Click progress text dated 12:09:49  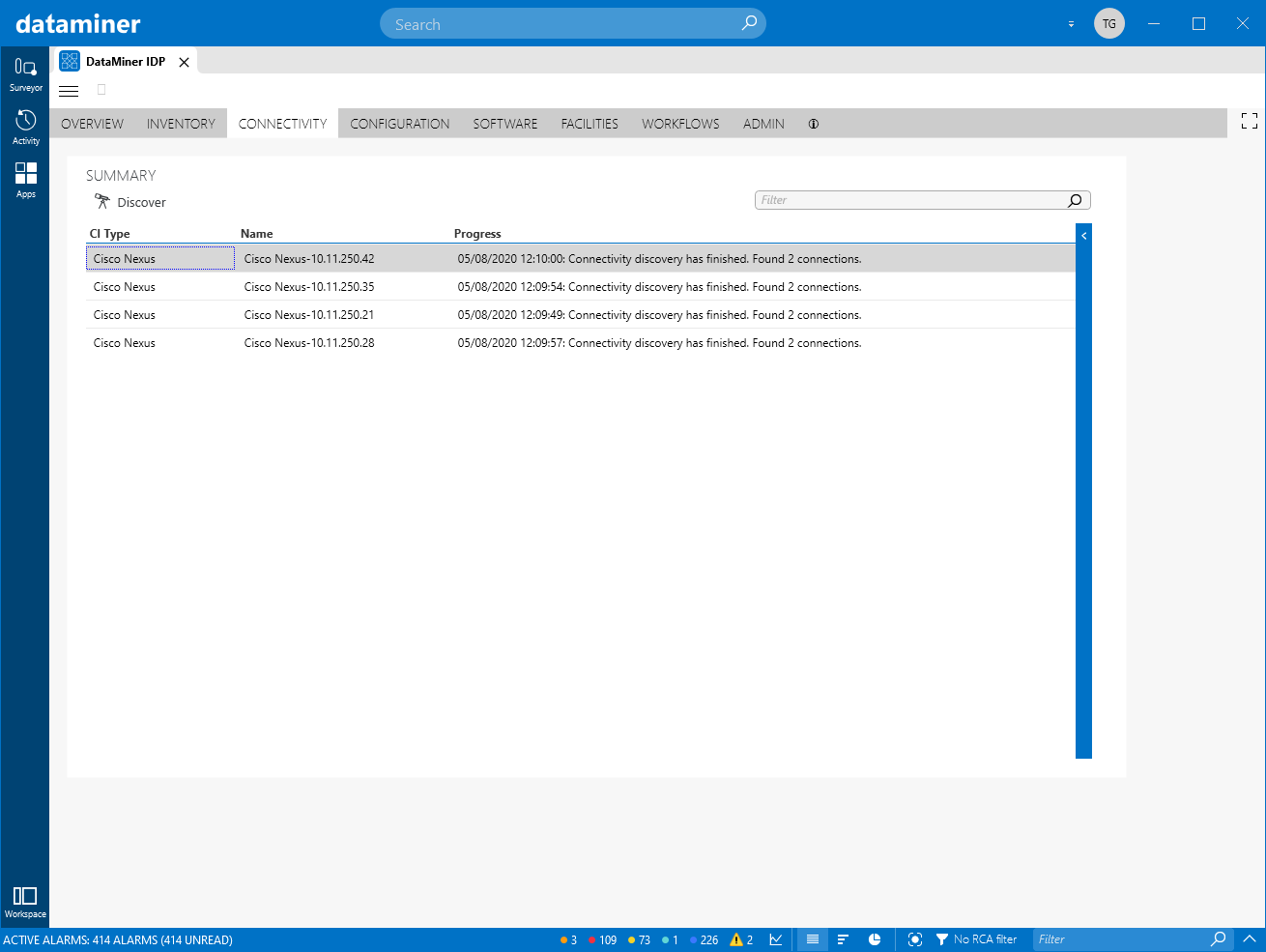[659, 315]
